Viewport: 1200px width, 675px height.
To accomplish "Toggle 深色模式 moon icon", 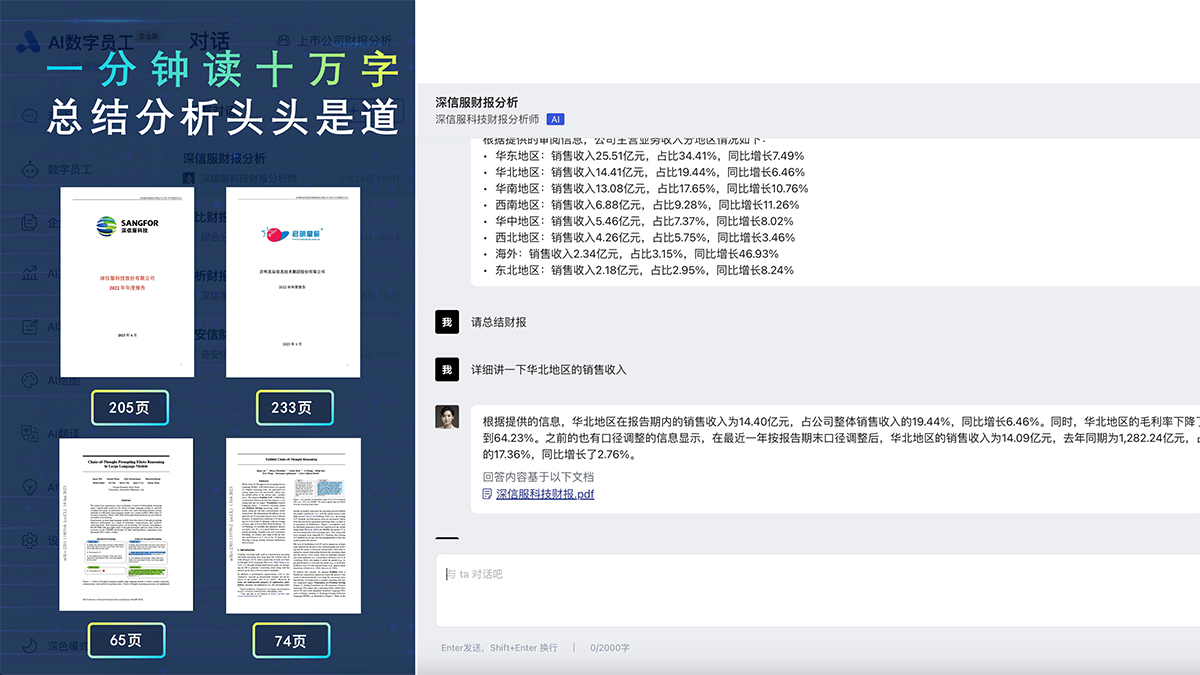I will click(29, 645).
